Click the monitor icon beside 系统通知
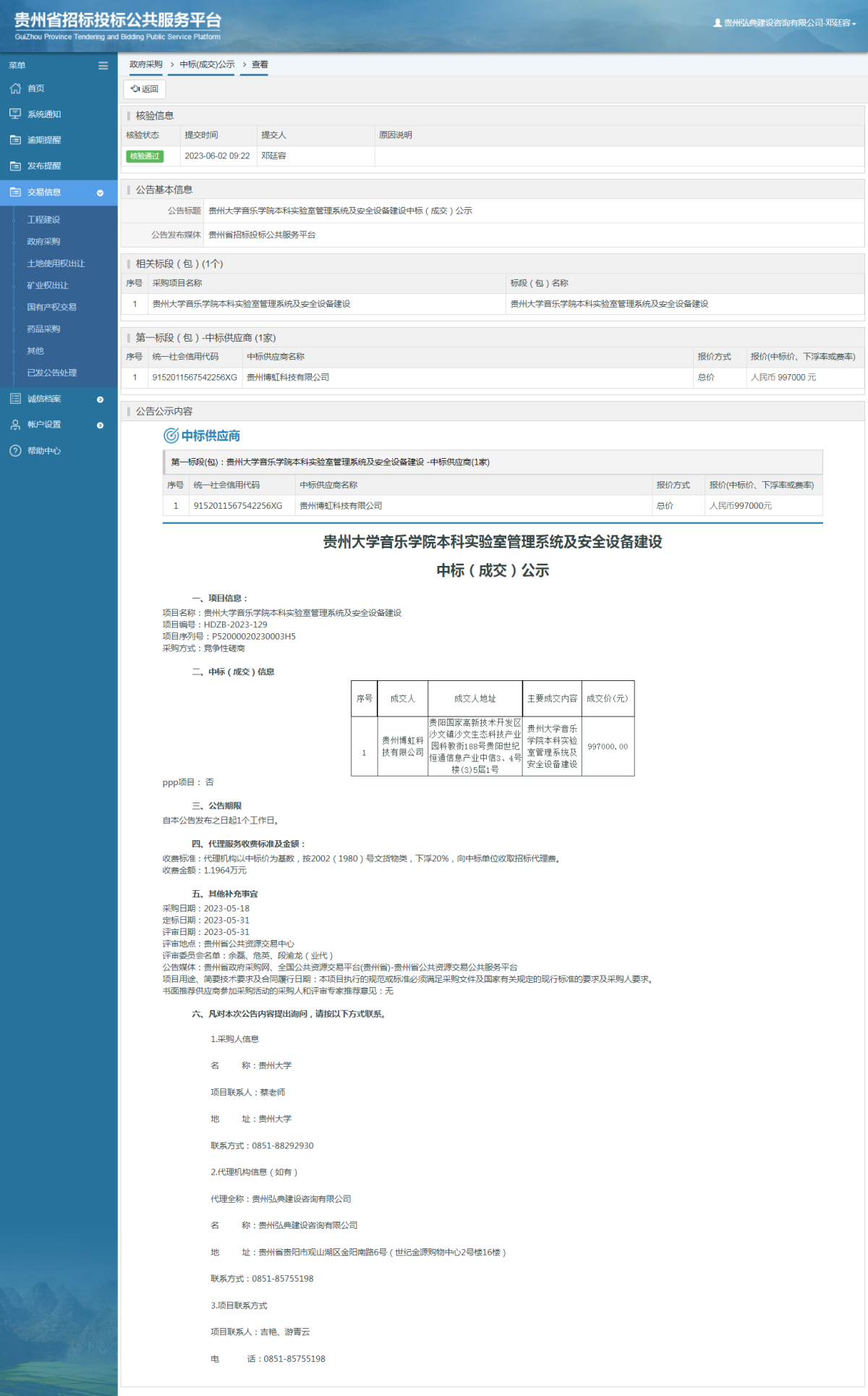 point(15,114)
